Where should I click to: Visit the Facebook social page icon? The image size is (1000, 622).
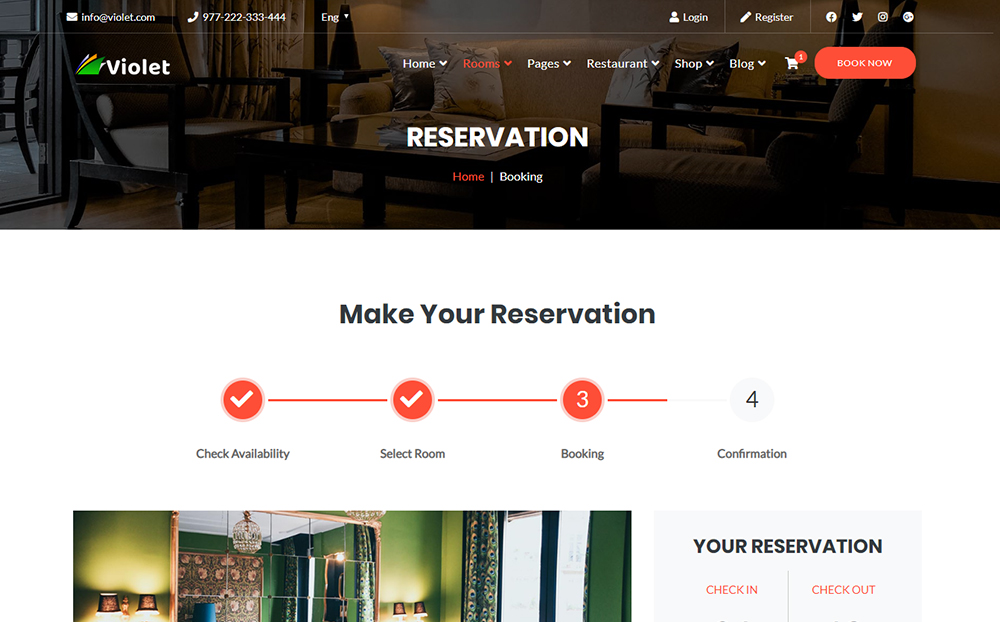[831, 17]
